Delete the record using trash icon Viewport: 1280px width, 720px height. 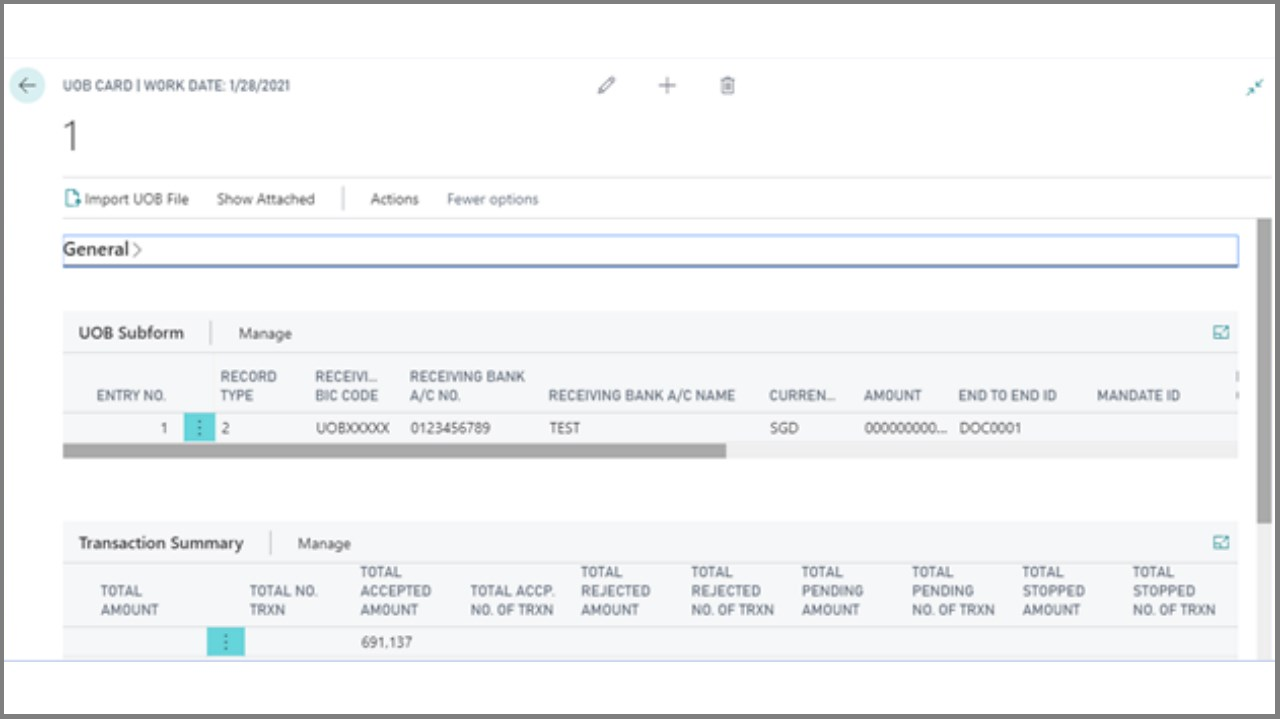(727, 86)
